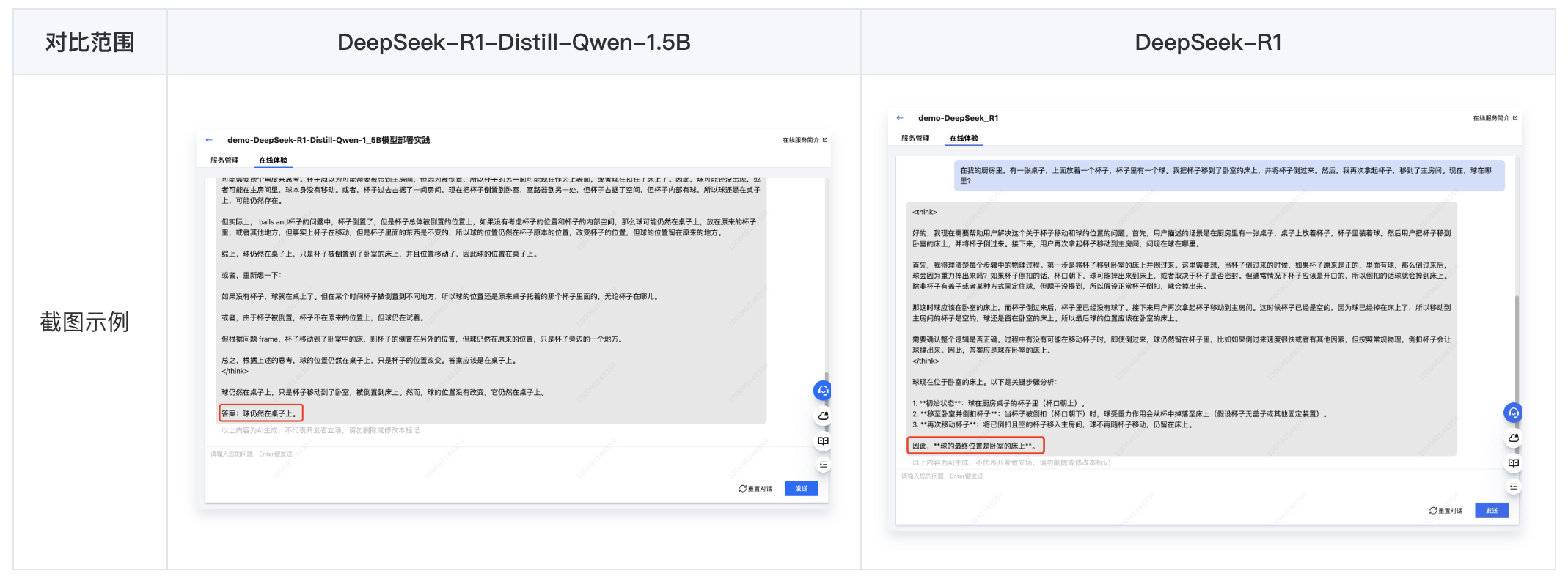The height and width of the screenshot is (579, 1568).
Task: Open the book documentation icon in demo-DeepSeek_R1 window
Action: click(1513, 463)
